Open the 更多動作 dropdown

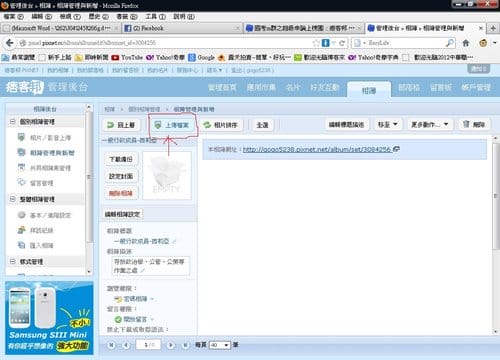(430, 125)
